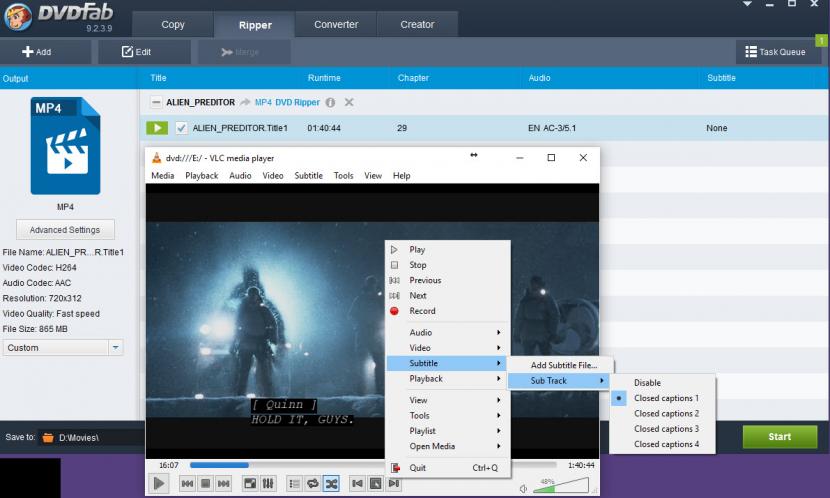830x498 pixels.
Task: Adjust the VLC volume slider
Action: (x=561, y=486)
